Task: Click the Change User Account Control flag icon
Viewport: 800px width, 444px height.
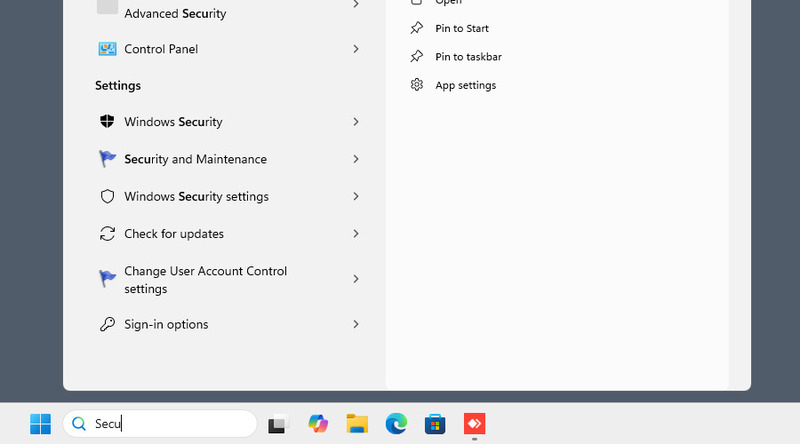Action: tap(107, 279)
